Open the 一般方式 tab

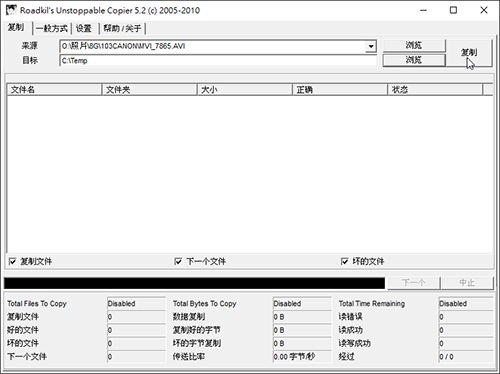[52, 29]
